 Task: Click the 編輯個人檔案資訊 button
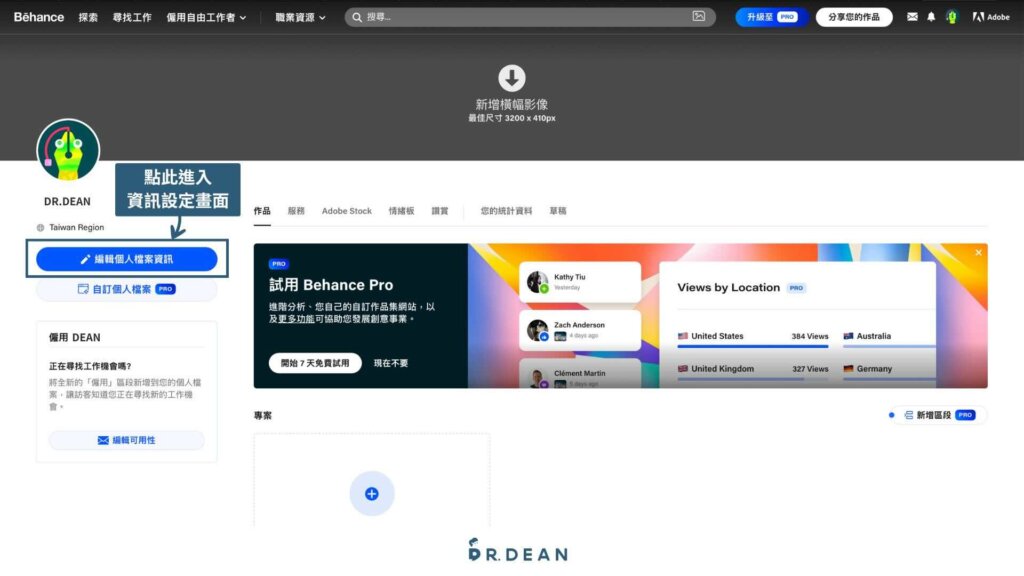pyautogui.click(x=127, y=259)
